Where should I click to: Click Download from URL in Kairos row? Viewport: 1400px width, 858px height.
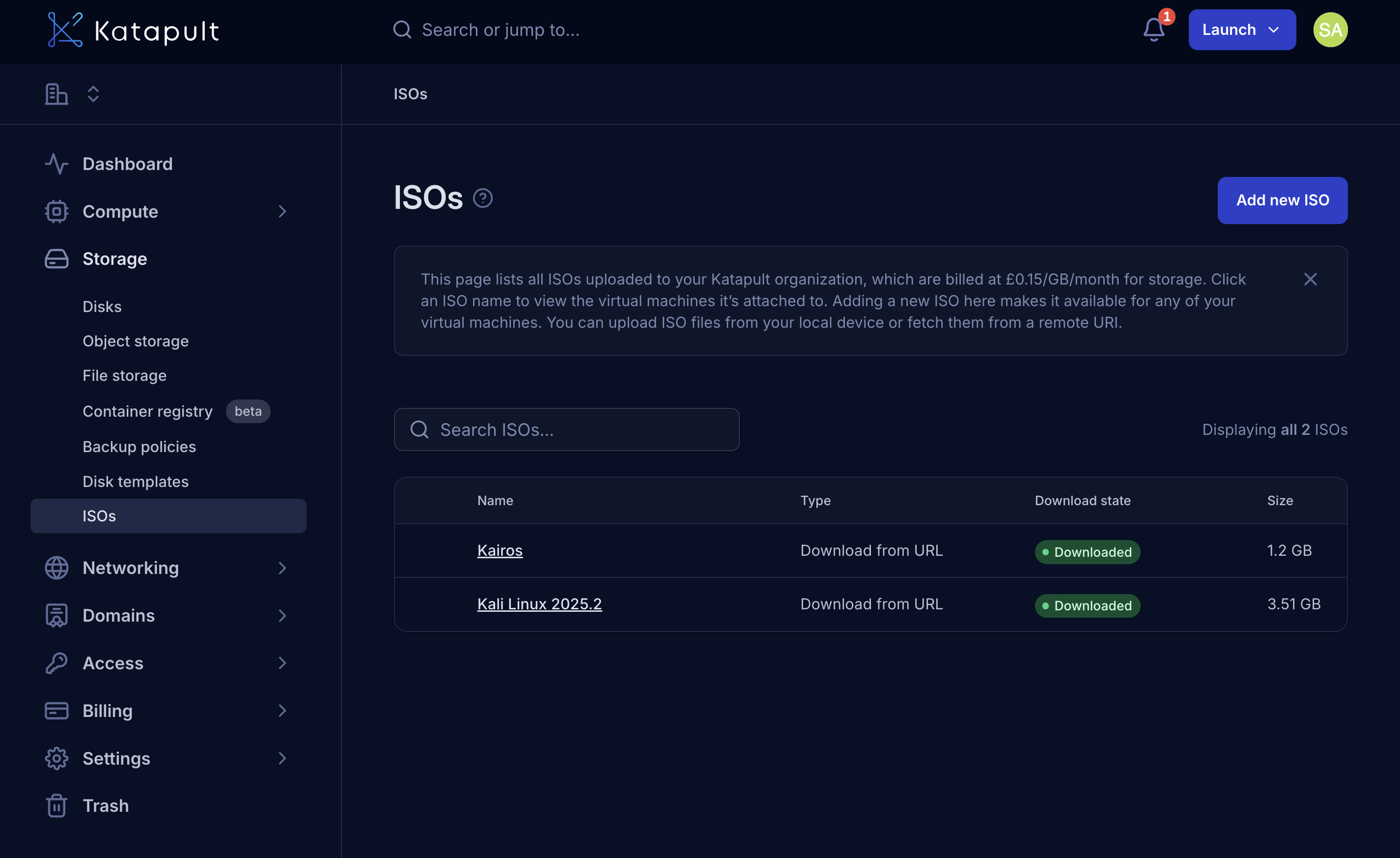871,550
